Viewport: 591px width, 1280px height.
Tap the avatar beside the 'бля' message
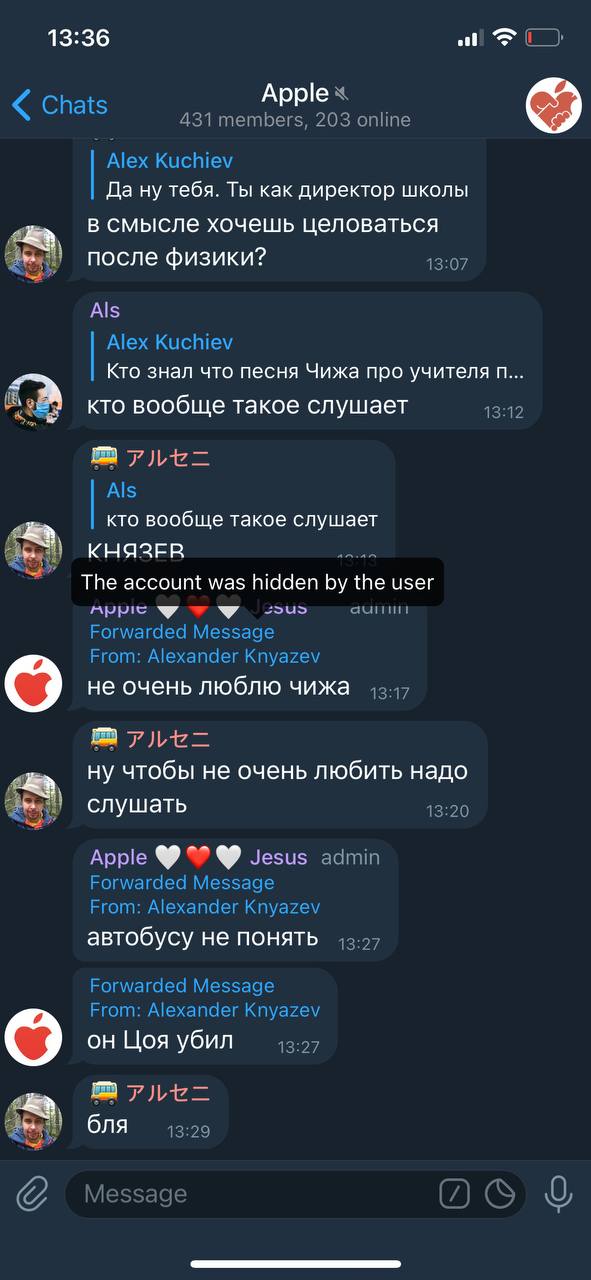[34, 1121]
